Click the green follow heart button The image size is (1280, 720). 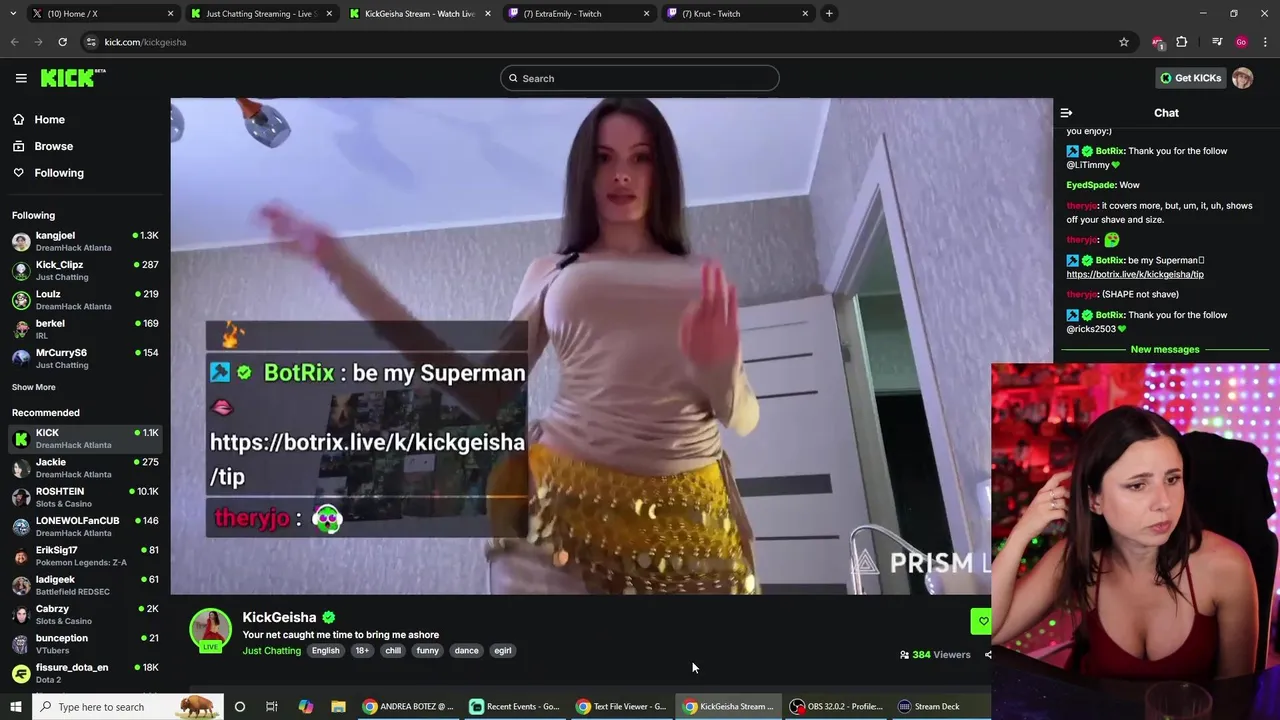coord(981,621)
